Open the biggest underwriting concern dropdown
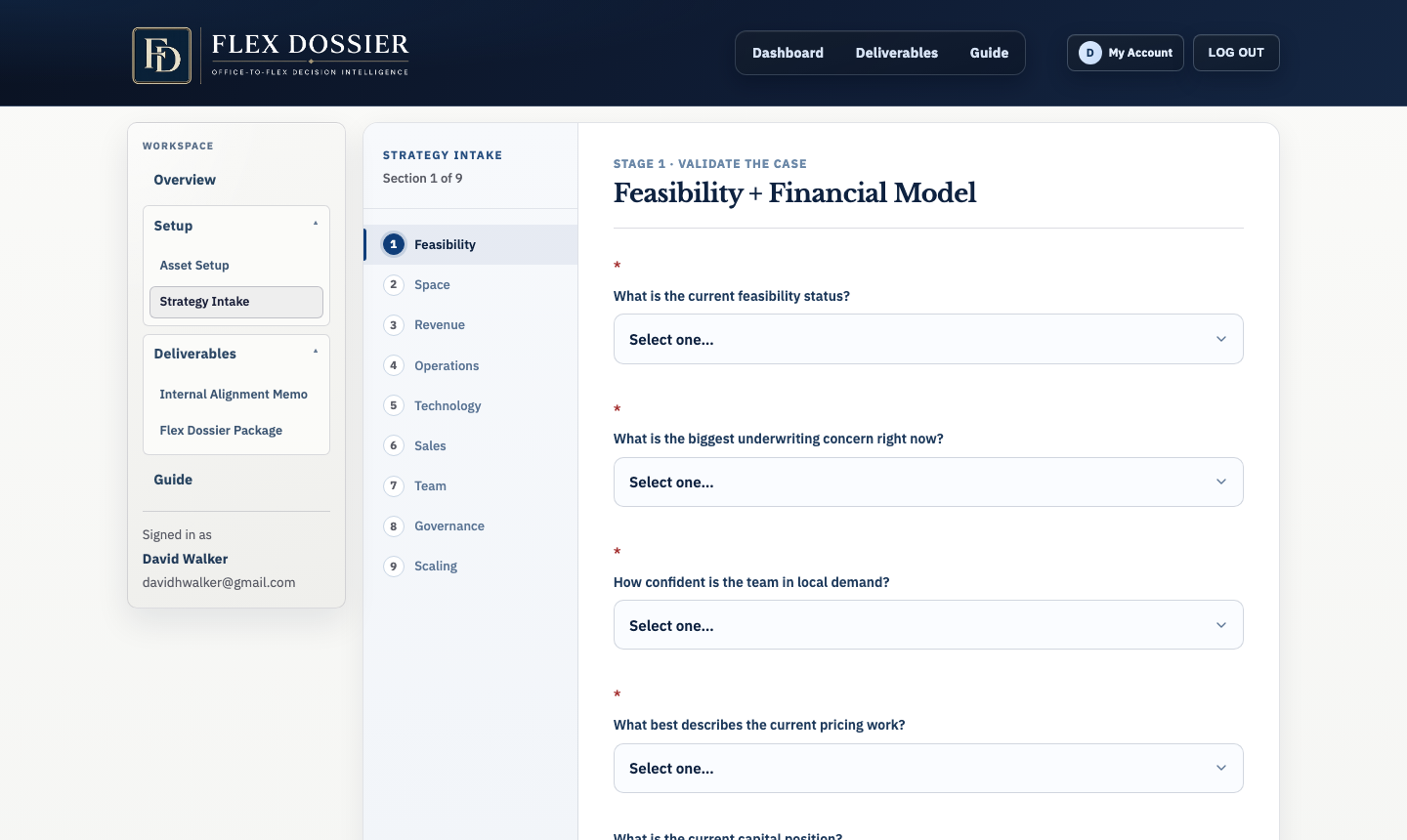The width and height of the screenshot is (1407, 840). [x=928, y=483]
